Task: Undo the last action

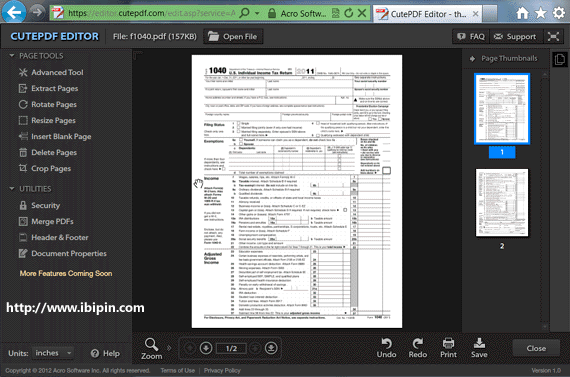Action: (x=386, y=348)
